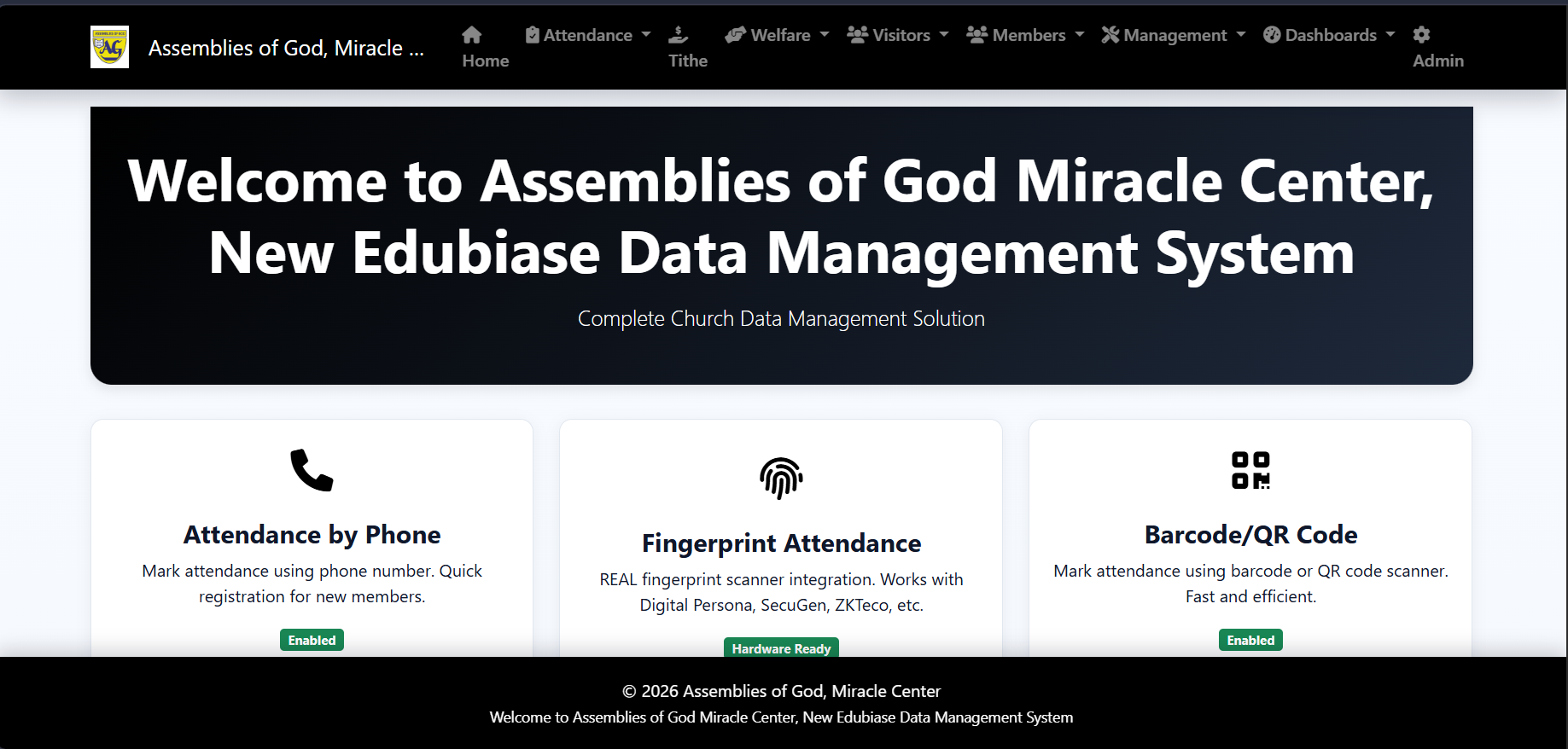Click the Management menu label
Image resolution: width=1568 pixels, height=749 pixels.
1175,35
